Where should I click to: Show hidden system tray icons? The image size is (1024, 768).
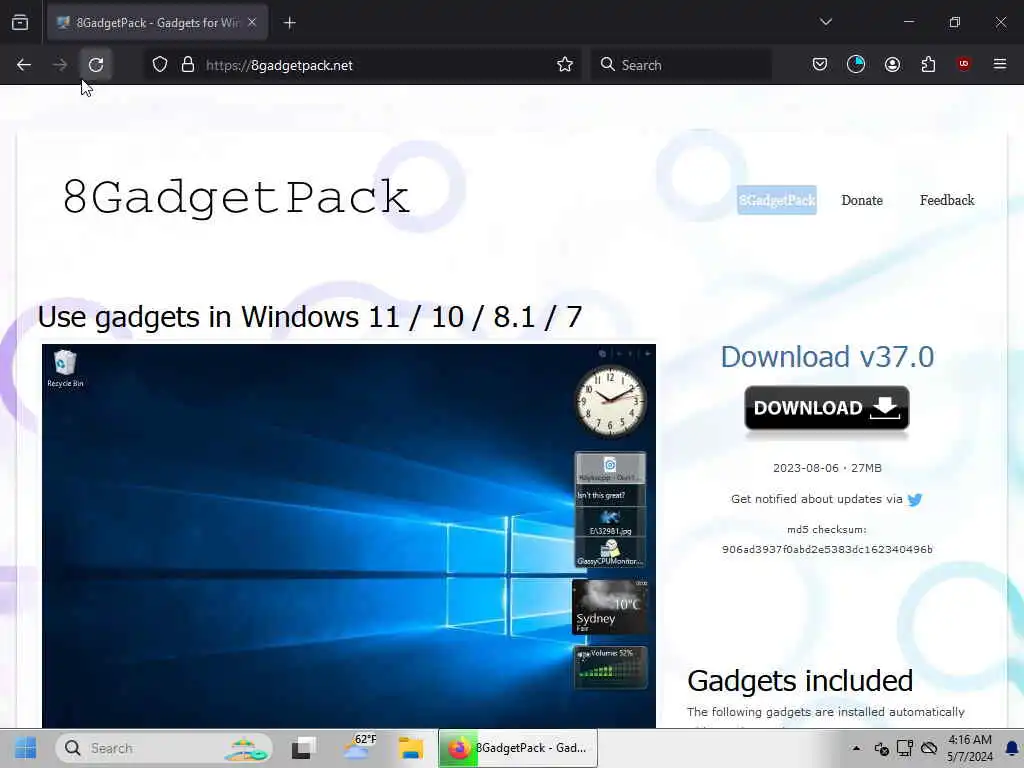[x=856, y=748]
